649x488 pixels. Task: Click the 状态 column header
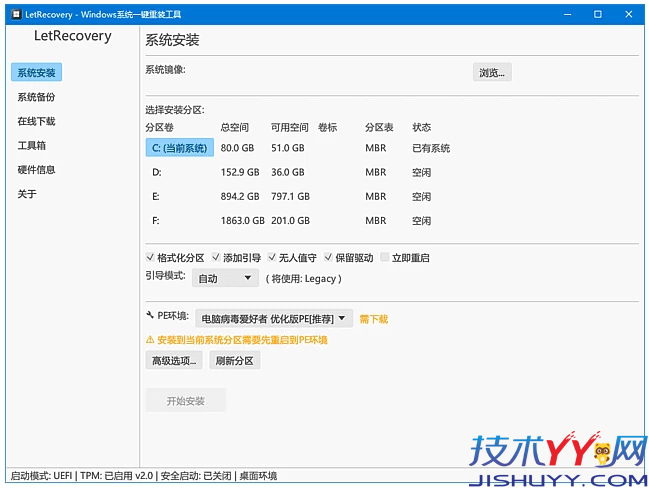[x=422, y=127]
